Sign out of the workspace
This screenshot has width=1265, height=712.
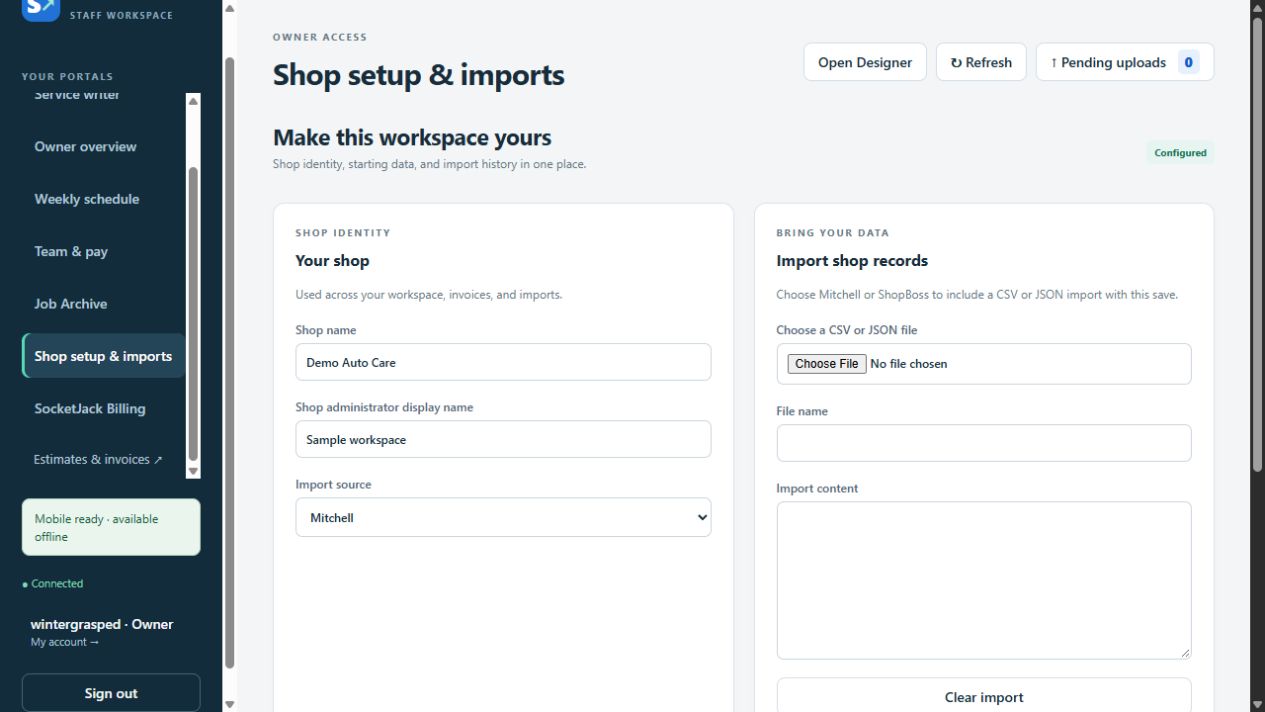111,693
